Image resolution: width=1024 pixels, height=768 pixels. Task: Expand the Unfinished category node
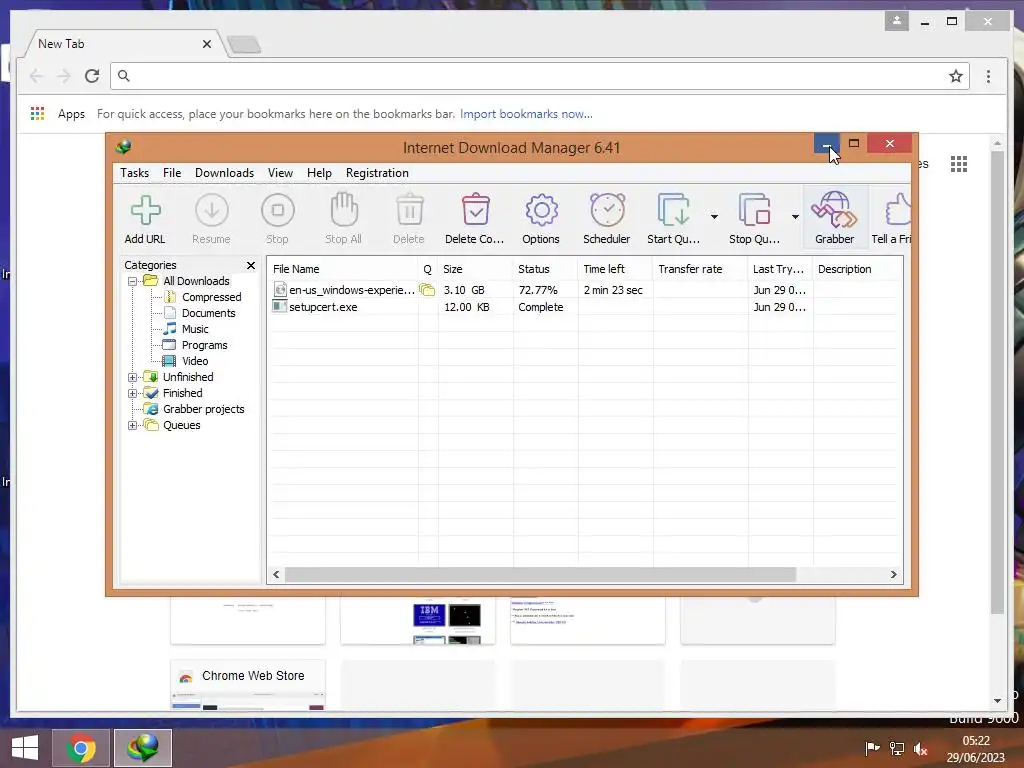[x=133, y=377]
